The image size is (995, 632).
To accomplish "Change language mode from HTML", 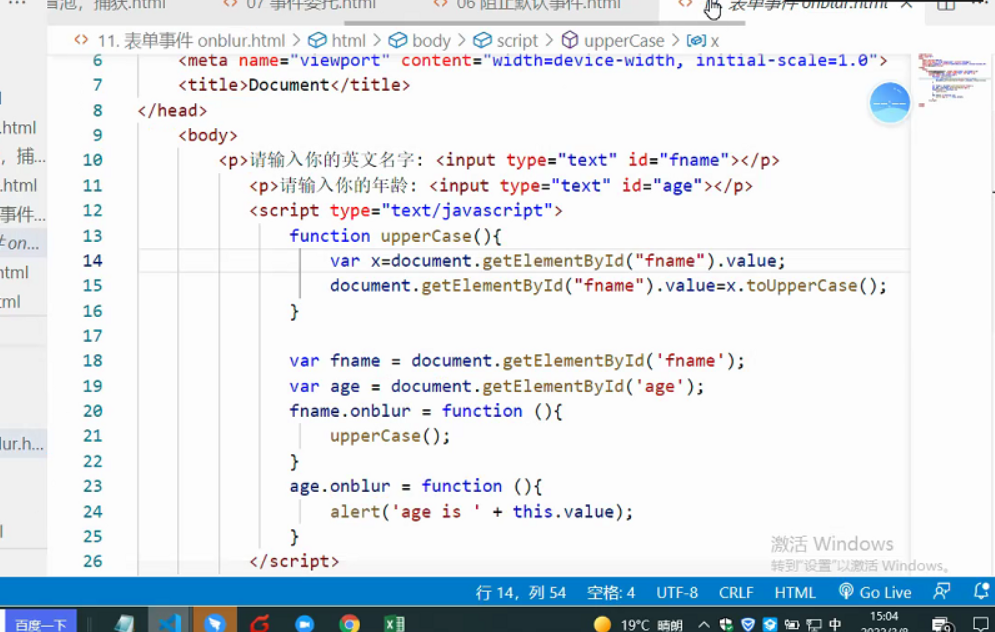I will pos(794,592).
